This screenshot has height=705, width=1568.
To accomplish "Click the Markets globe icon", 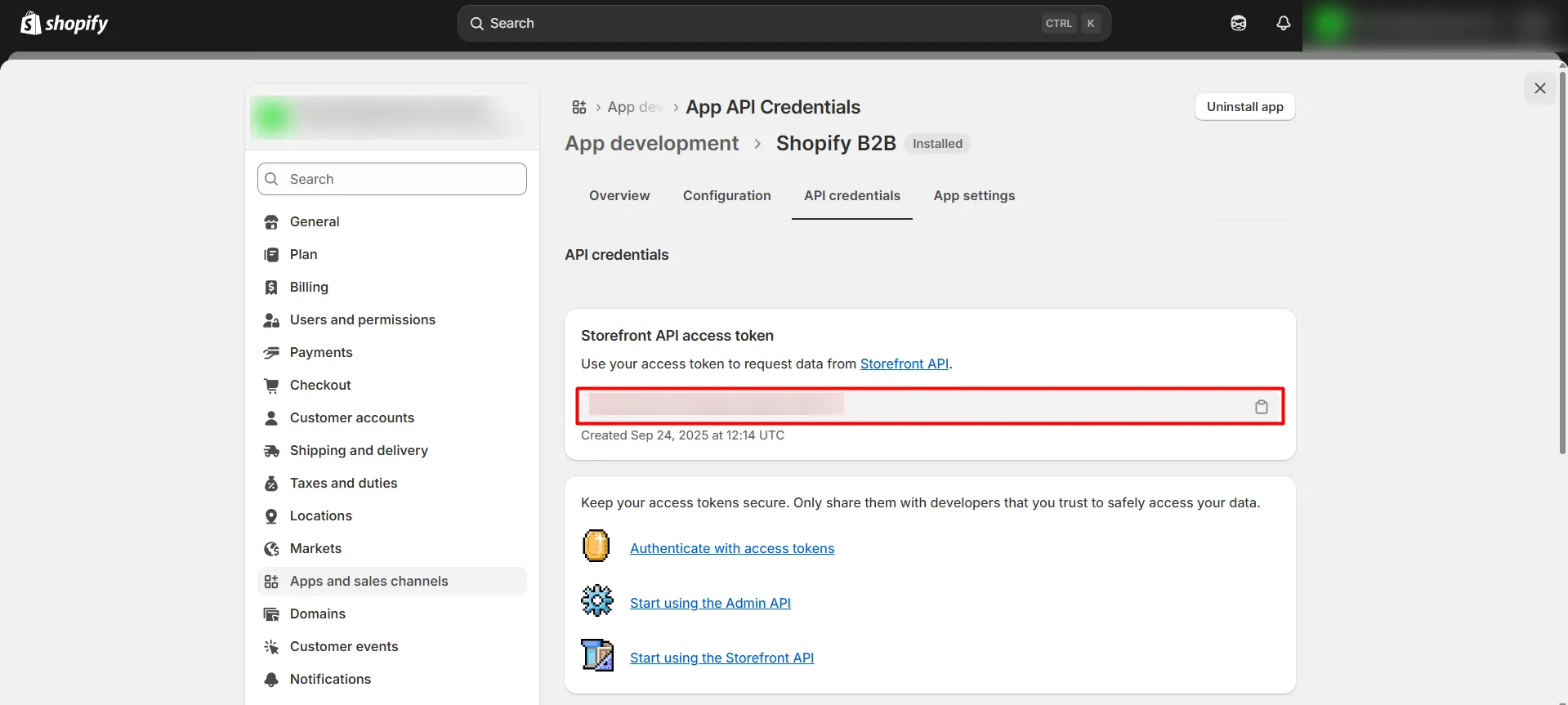I will coord(271,549).
